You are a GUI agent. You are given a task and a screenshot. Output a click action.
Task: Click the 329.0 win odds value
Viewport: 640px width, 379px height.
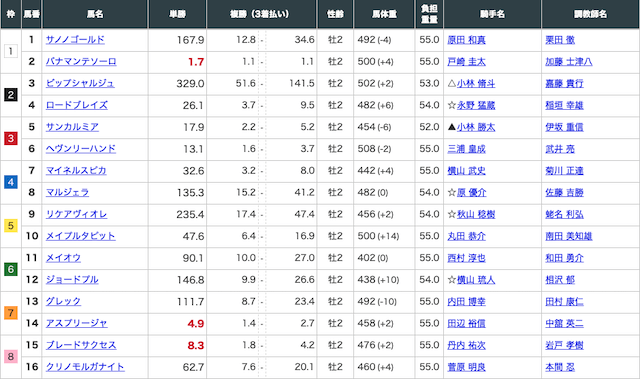190,84
